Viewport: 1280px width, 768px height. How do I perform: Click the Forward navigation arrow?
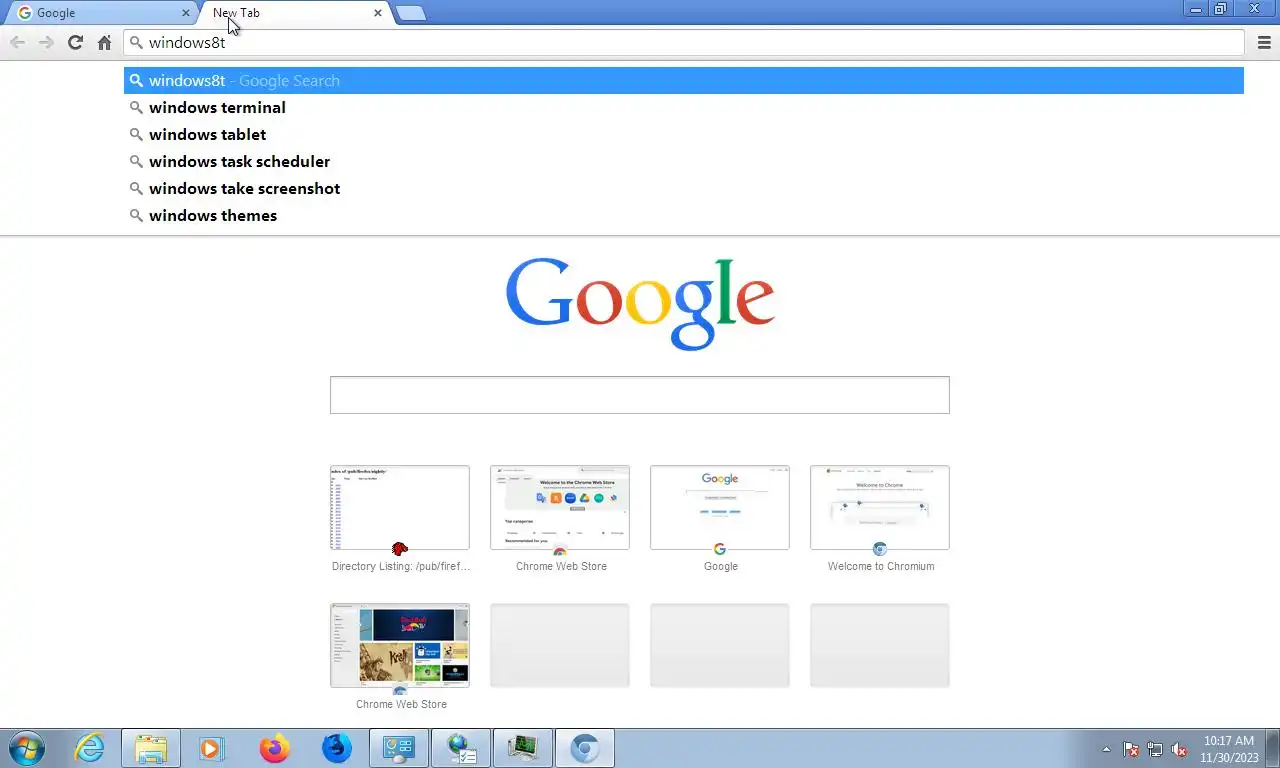(46, 42)
